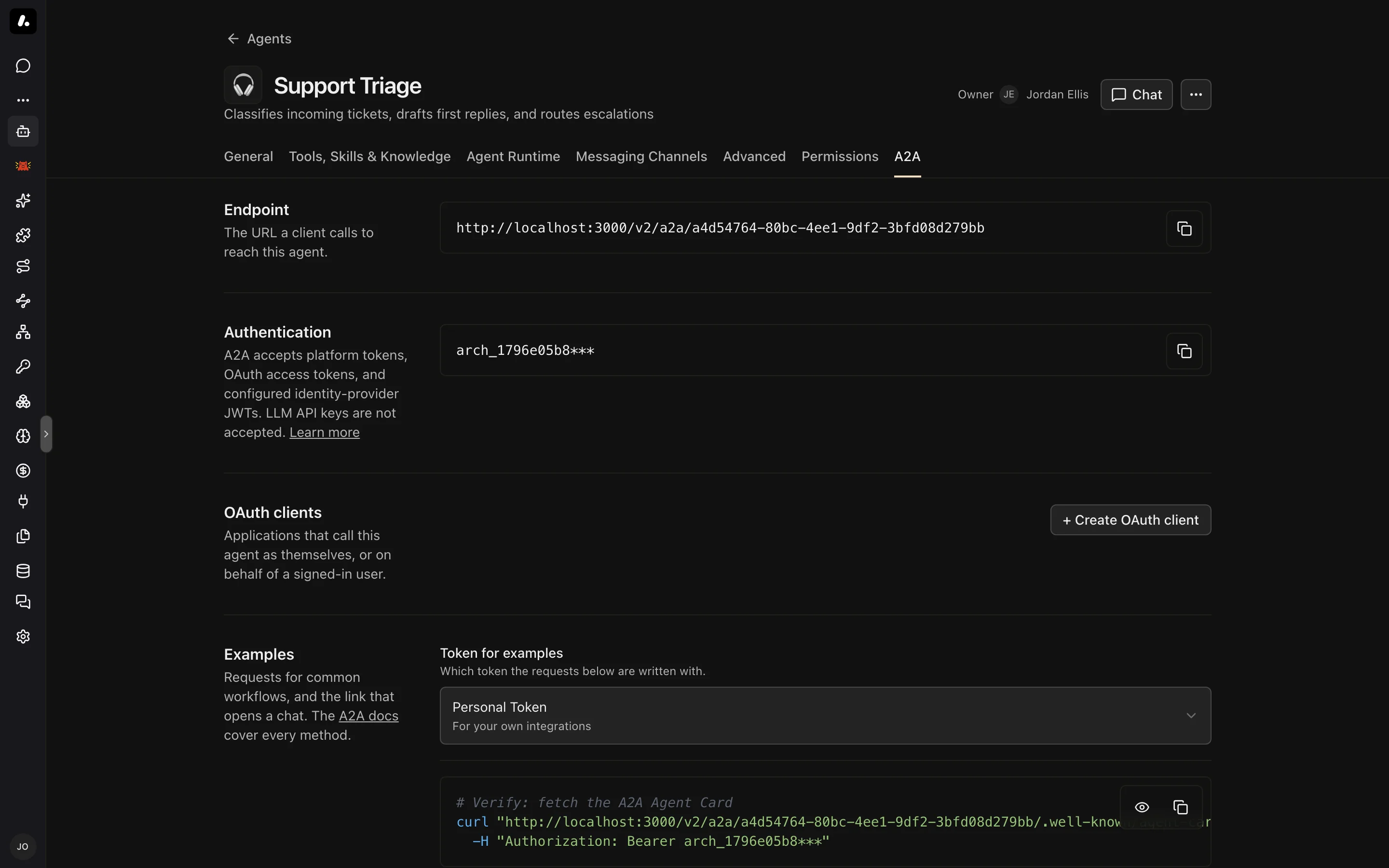Expand the sidebar with the chevron handle
This screenshot has width=1389, height=868.
[x=46, y=434]
